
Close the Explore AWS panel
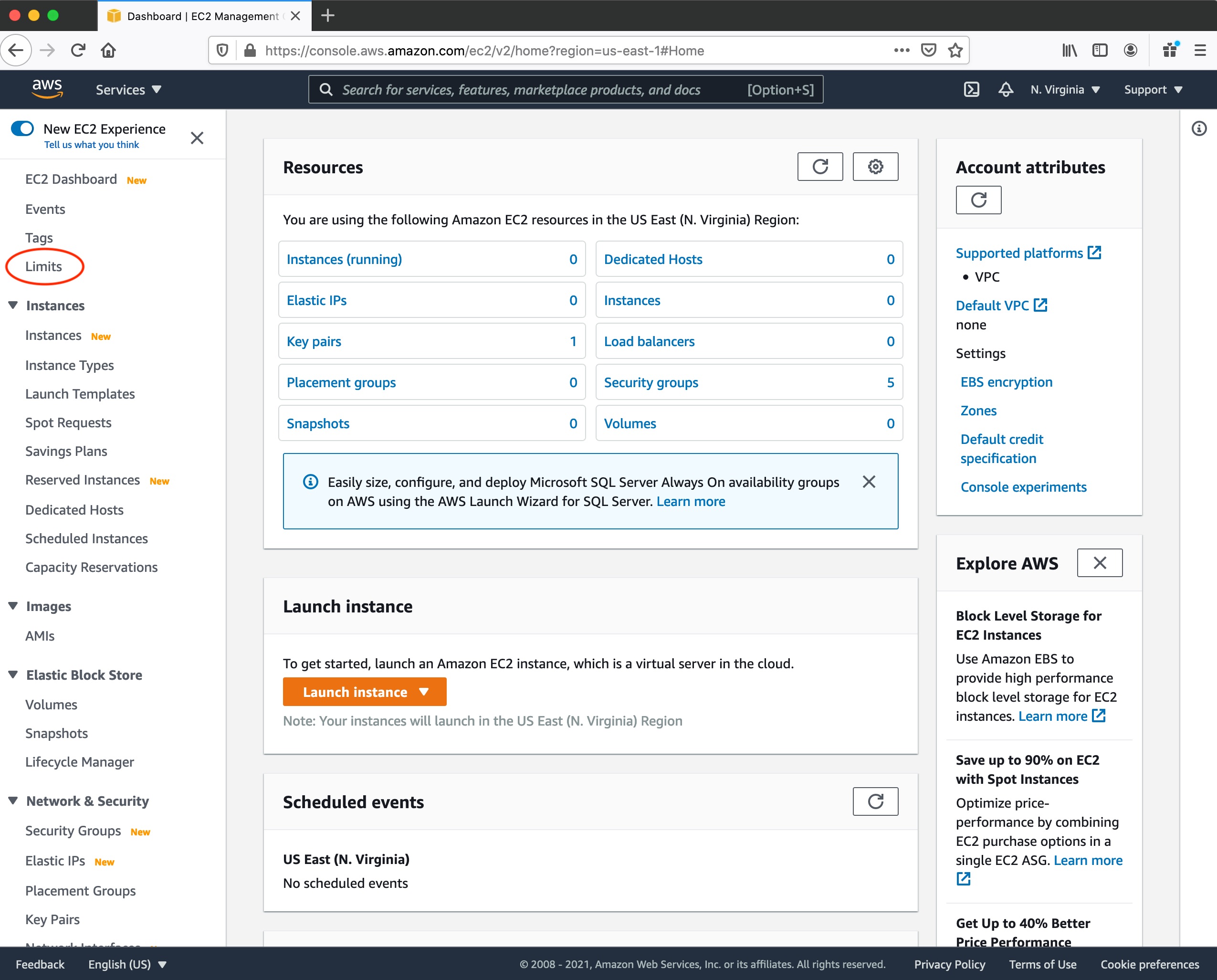click(1099, 563)
